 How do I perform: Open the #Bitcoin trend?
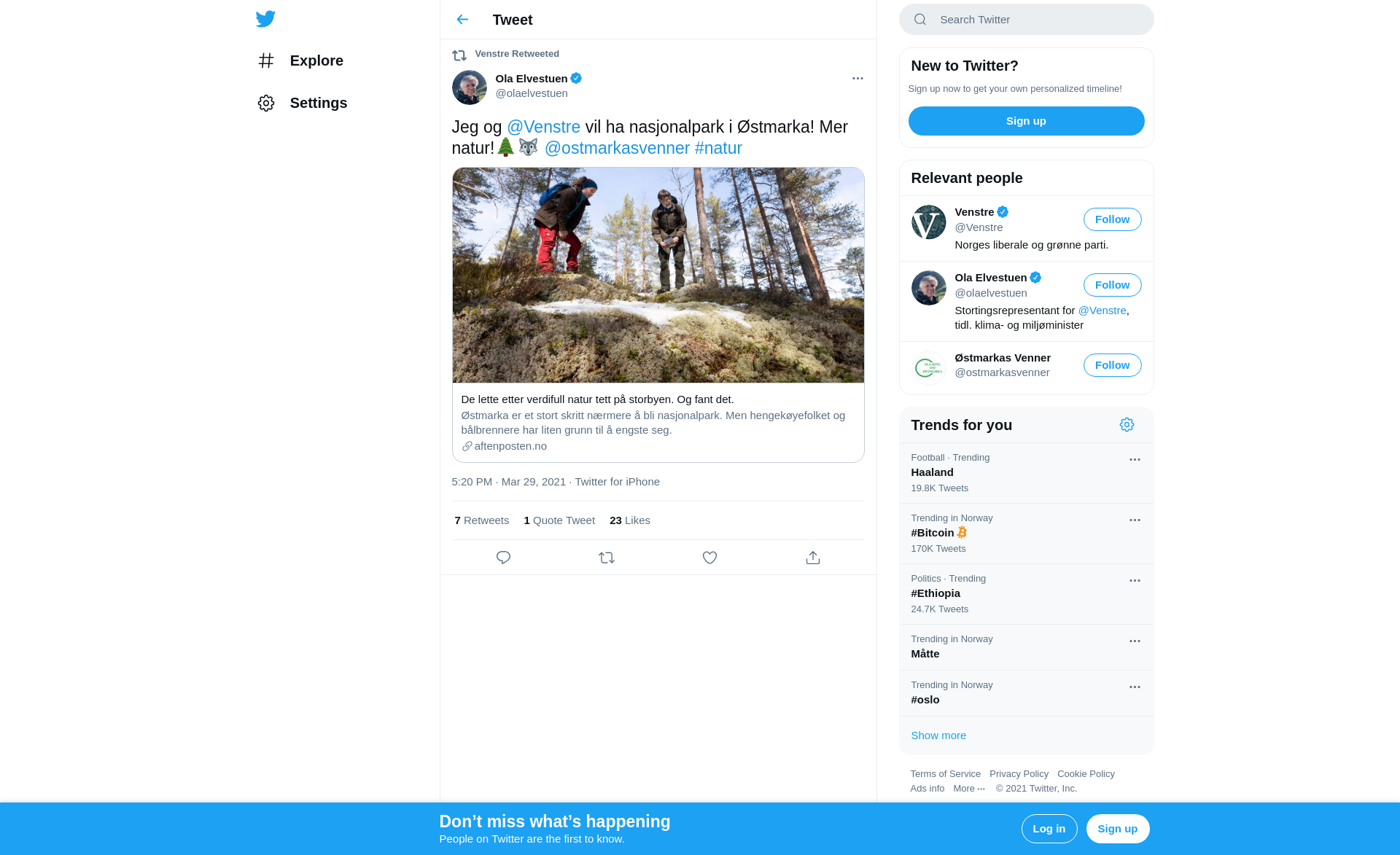pos(1027,534)
